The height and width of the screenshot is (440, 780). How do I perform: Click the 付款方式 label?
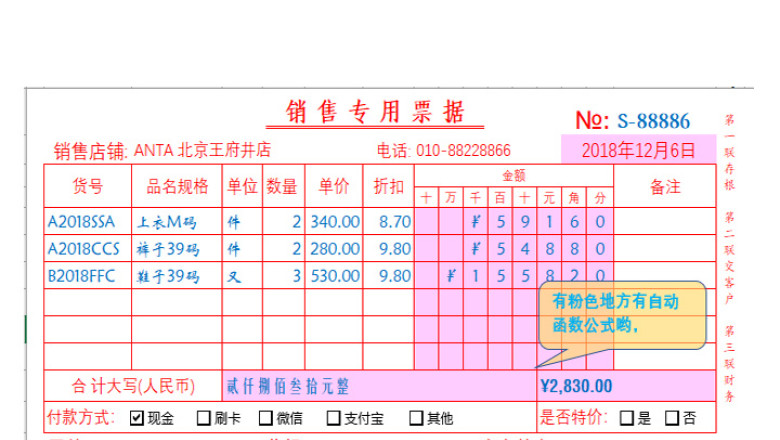point(81,418)
